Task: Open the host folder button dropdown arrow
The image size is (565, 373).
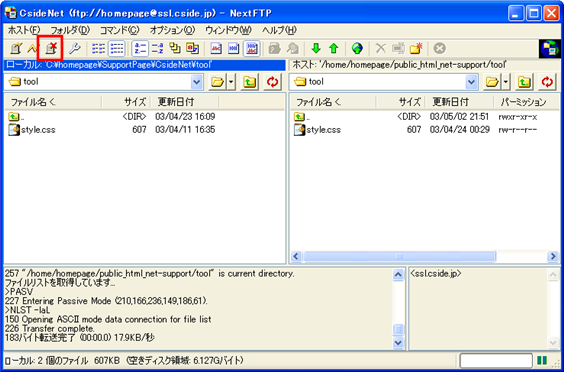Action: (506, 82)
